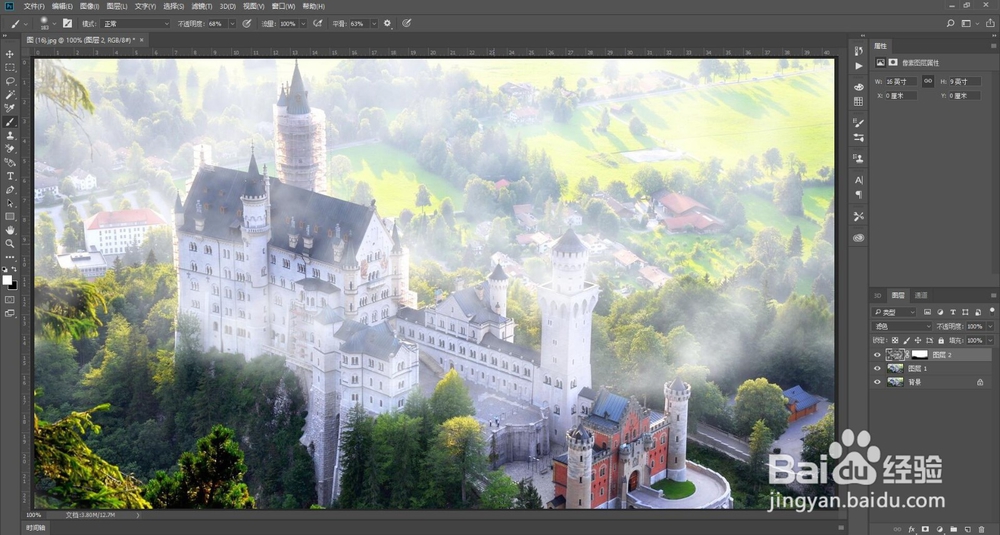Click the Add layer mask icon
The width and height of the screenshot is (1000, 535).
[925, 529]
